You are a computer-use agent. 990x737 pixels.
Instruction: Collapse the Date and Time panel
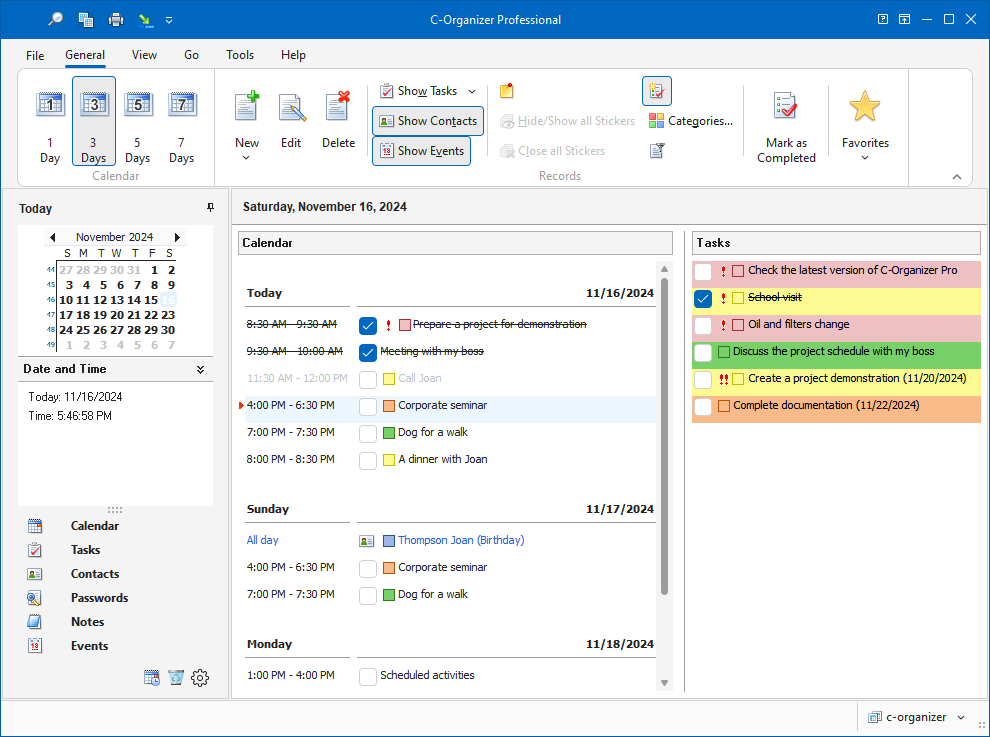(200, 369)
